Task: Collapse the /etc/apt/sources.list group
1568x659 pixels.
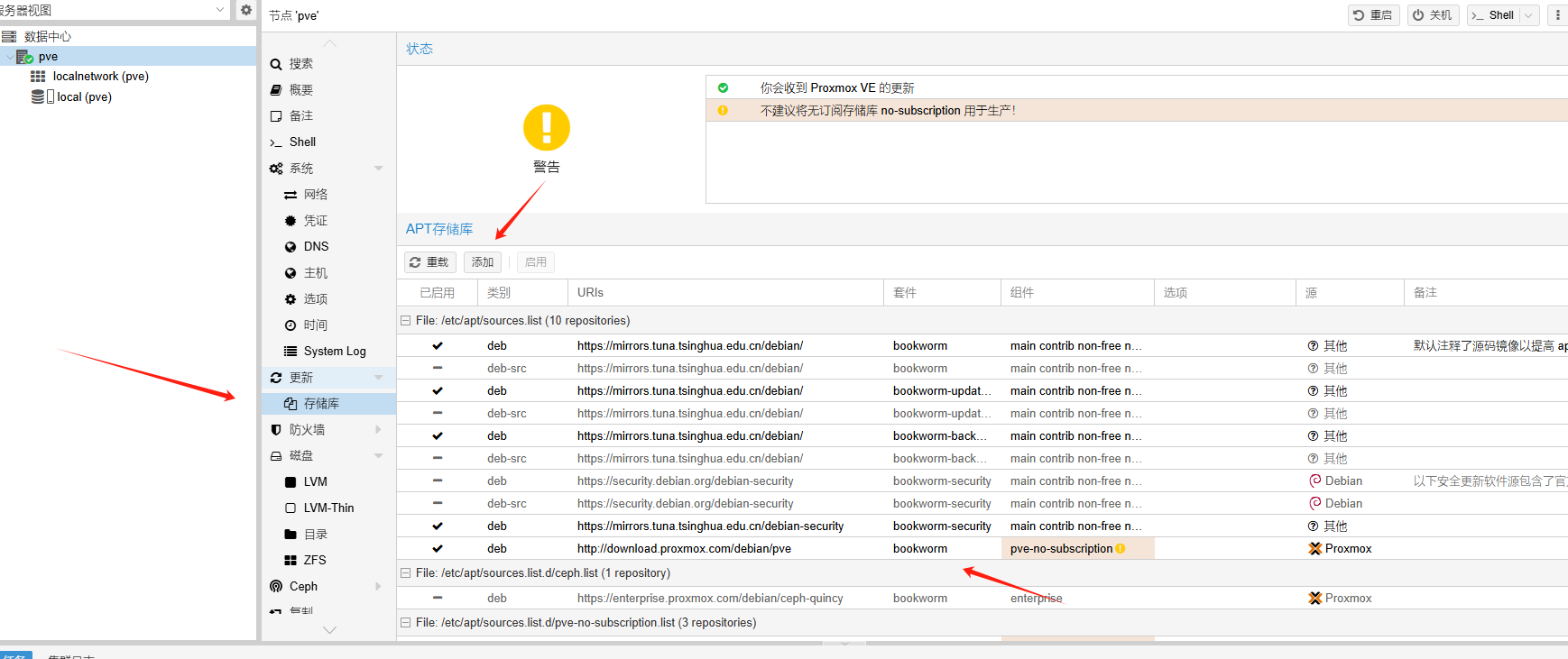Action: [405, 321]
